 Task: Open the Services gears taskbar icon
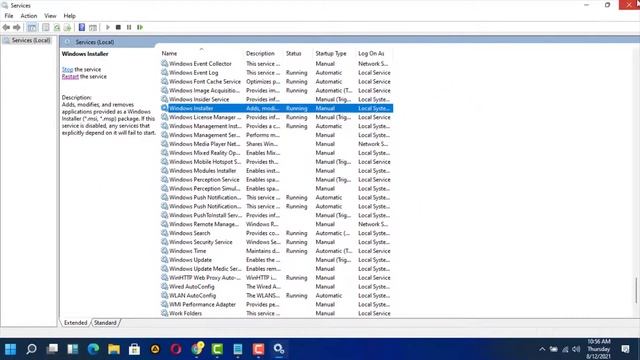[x=279, y=349]
